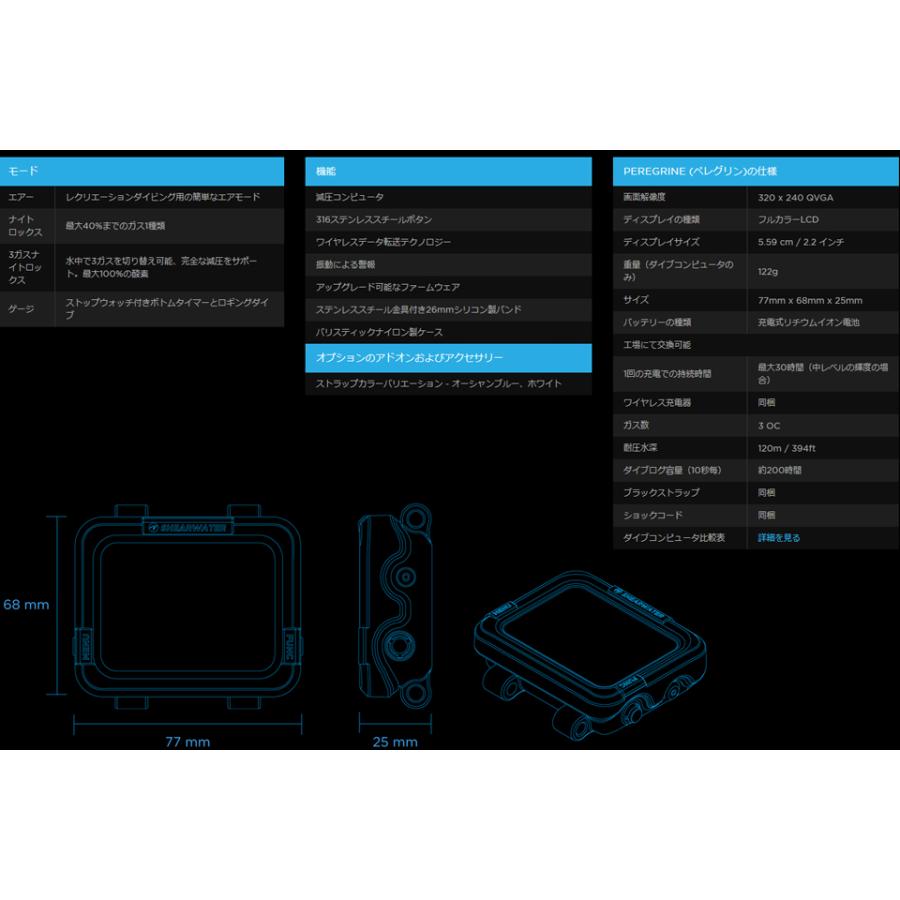Click the PEREGRINE (ペレグリン)の仕様 header

756,171
